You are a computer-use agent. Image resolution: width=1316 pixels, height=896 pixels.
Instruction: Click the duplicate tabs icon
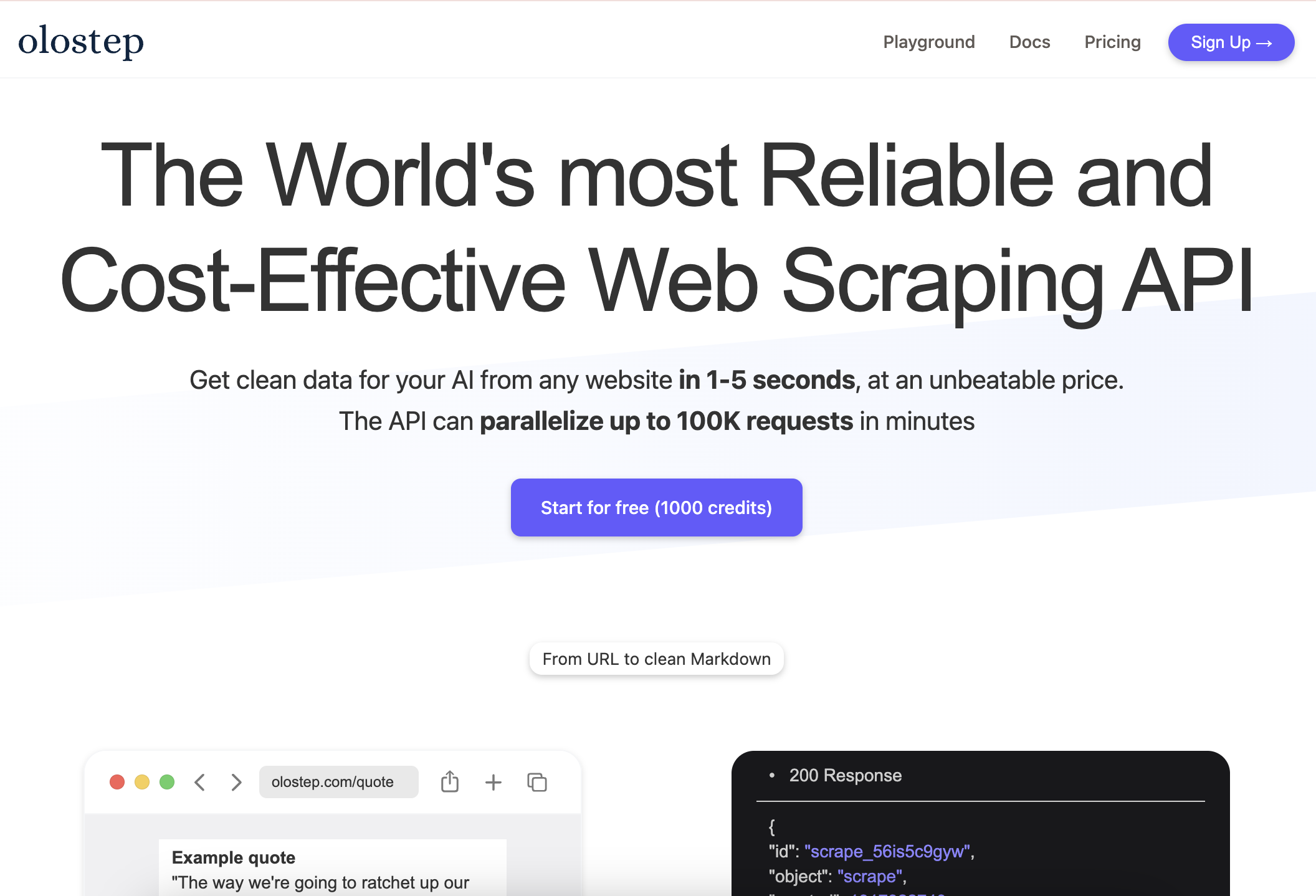click(537, 782)
